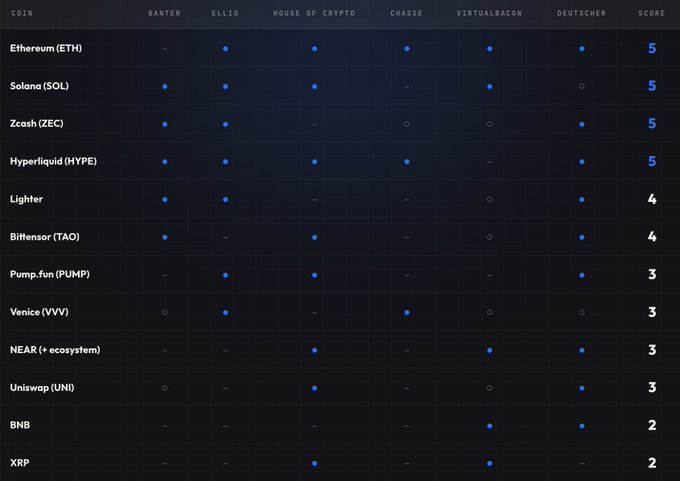The height and width of the screenshot is (481, 680).
Task: Click the DEUTSCHER column header
Action: tap(582, 13)
